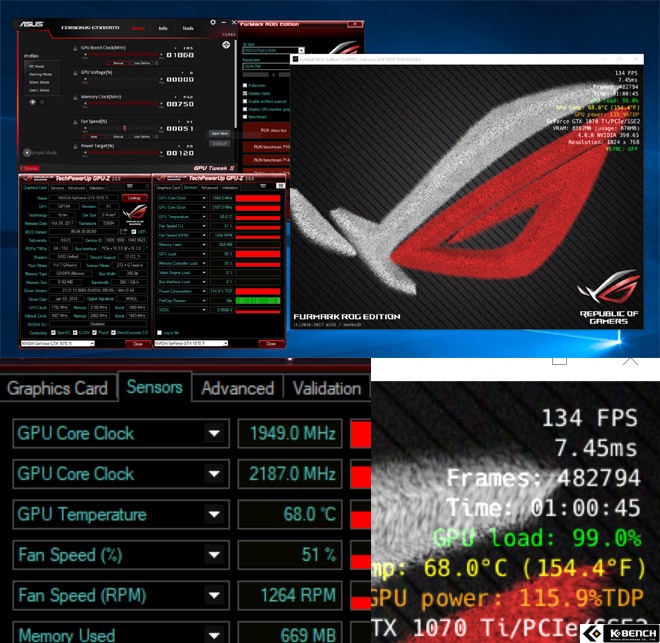Enable Log to file checkbox in GPU-Z Sensors

(160, 332)
